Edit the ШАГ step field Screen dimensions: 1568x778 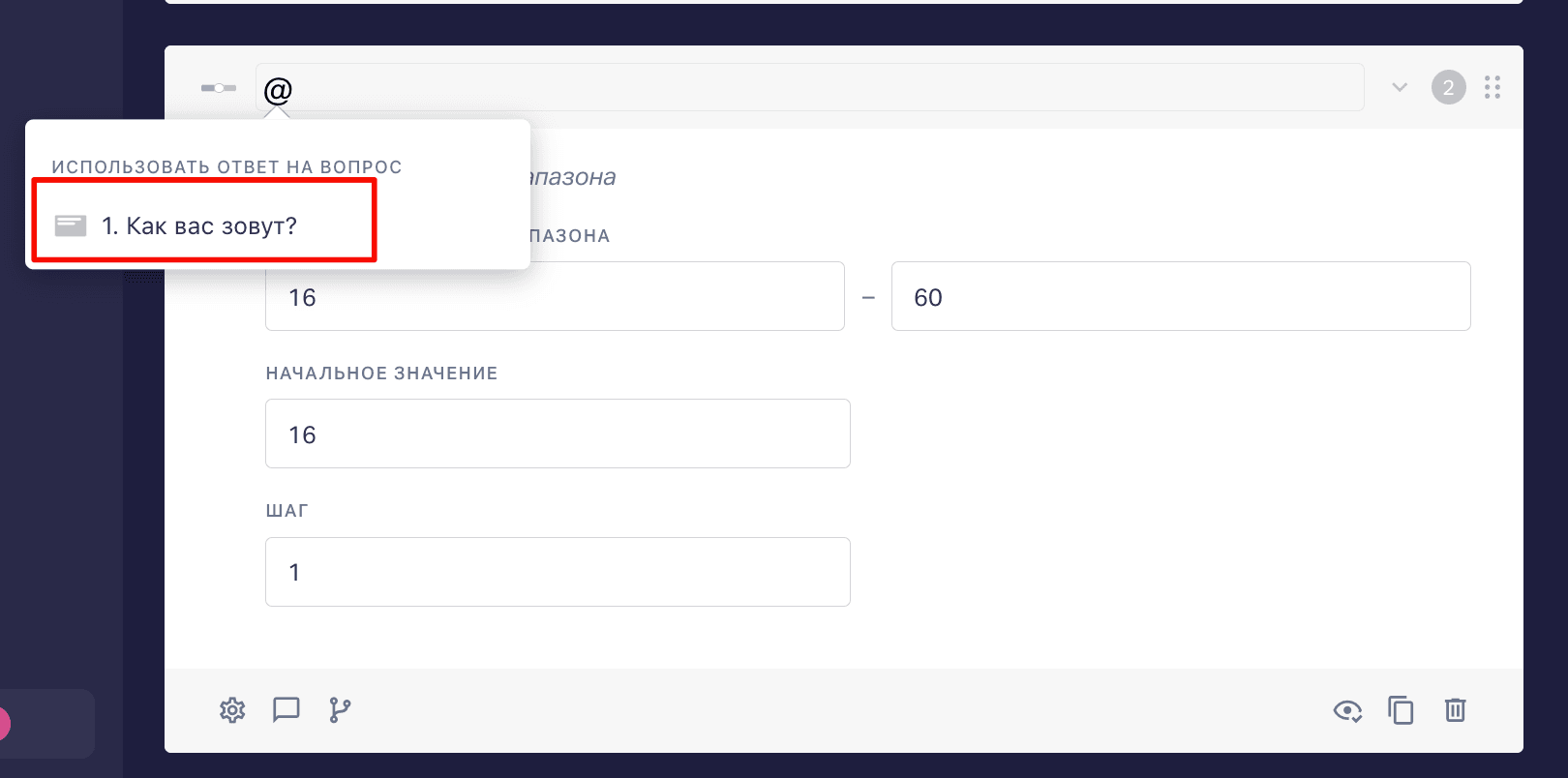click(558, 572)
